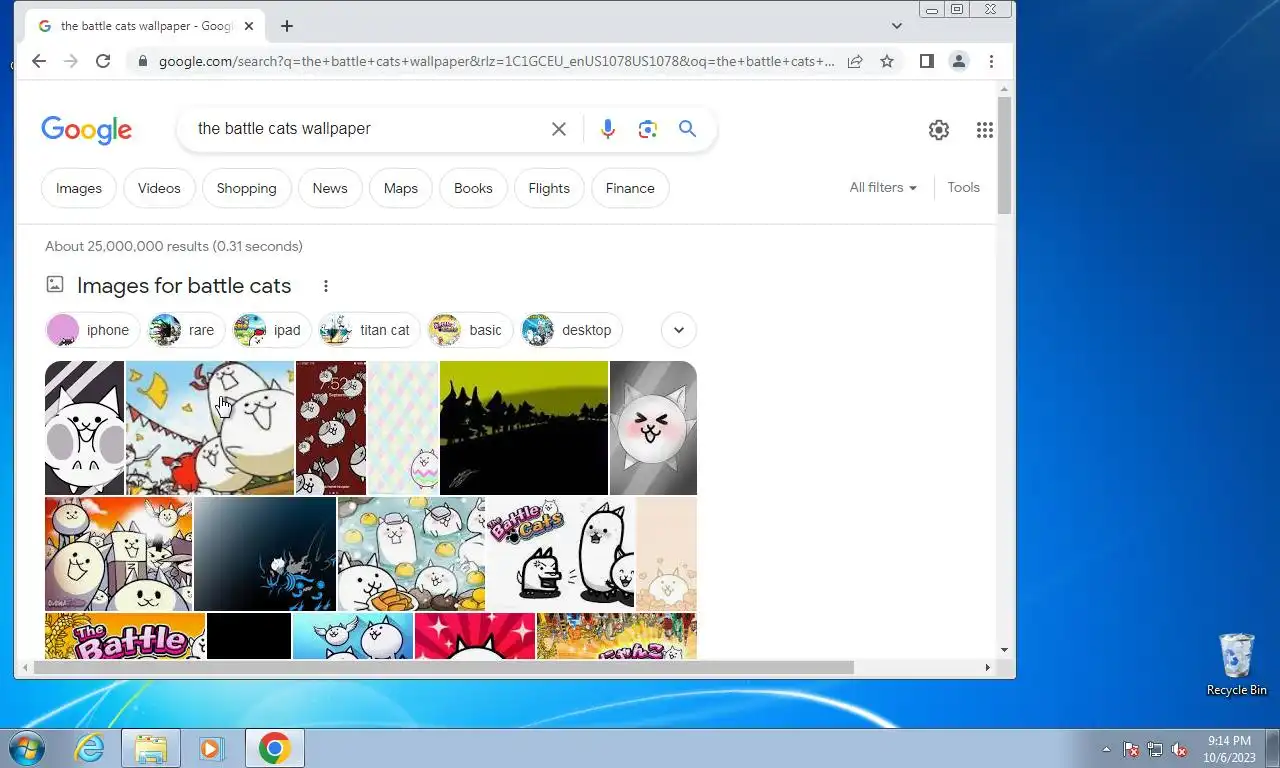The image size is (1280, 768).
Task: Bookmark this tab with the star icon
Action: (887, 61)
